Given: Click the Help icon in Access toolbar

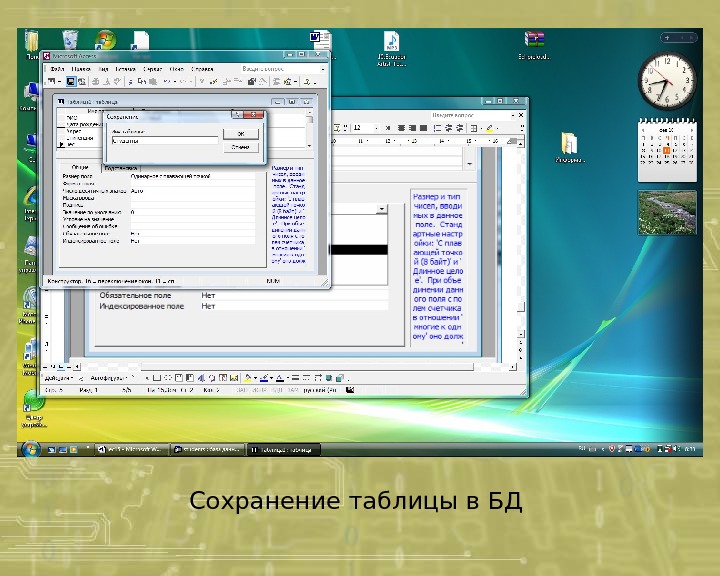Looking at the screenshot, I should click(307, 82).
